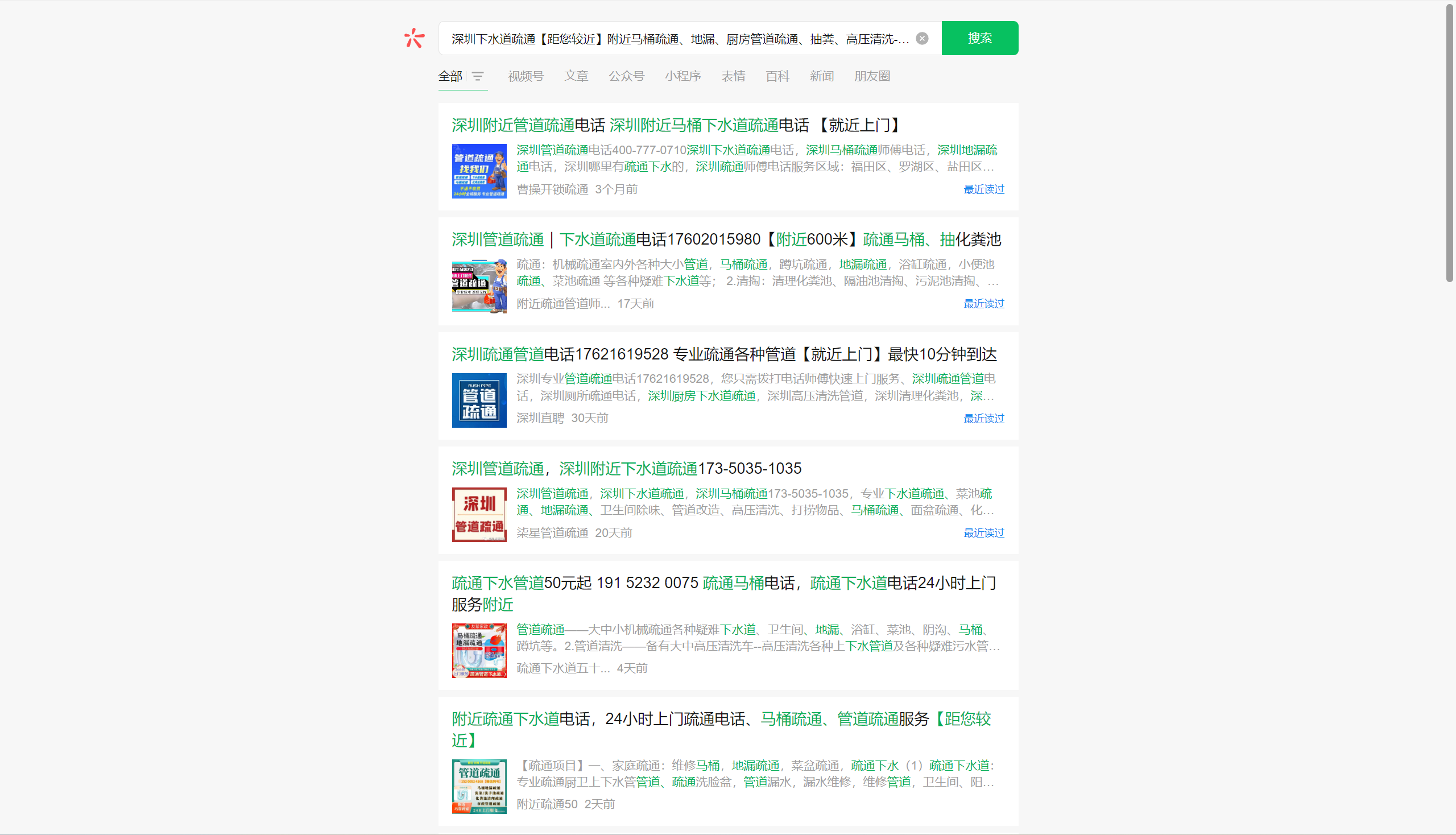Open the red 深圳管道疏通 thumbnail
This screenshot has width=1456, height=835.
[479, 514]
